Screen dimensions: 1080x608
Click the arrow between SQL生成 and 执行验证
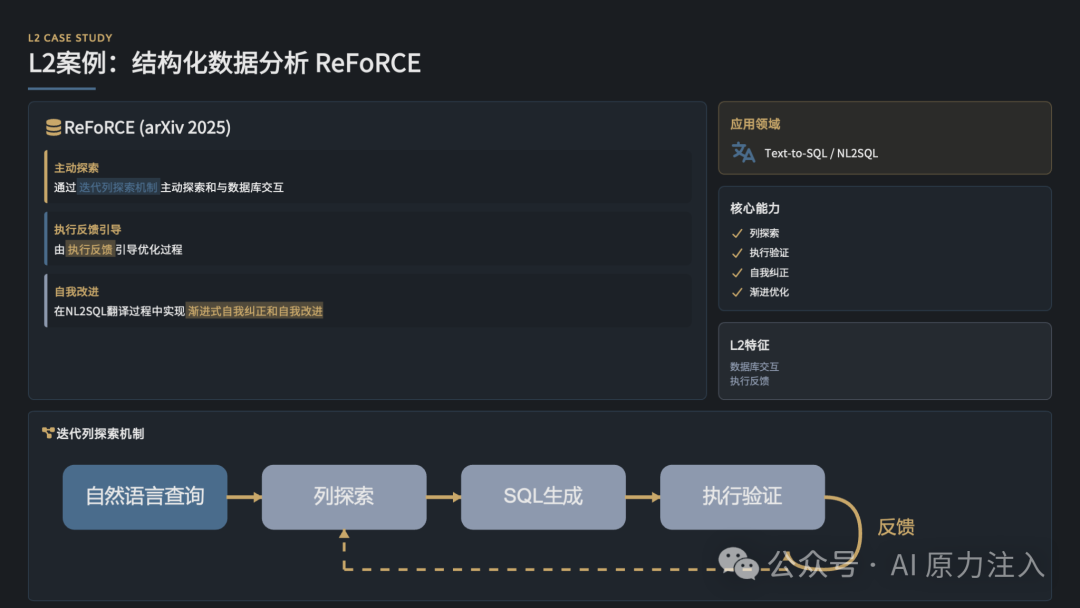tap(643, 496)
